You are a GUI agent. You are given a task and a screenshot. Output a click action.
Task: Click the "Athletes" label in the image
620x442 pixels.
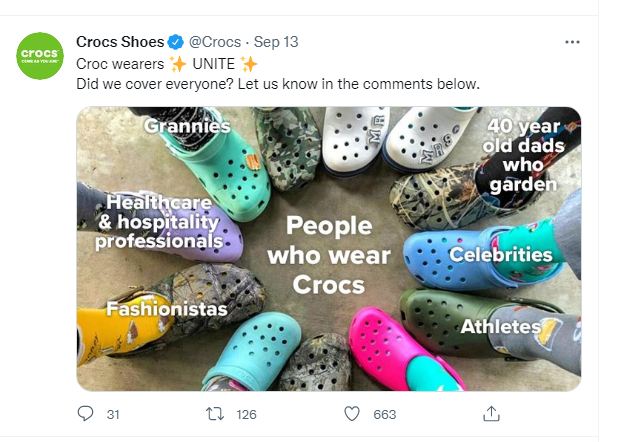tap(500, 326)
